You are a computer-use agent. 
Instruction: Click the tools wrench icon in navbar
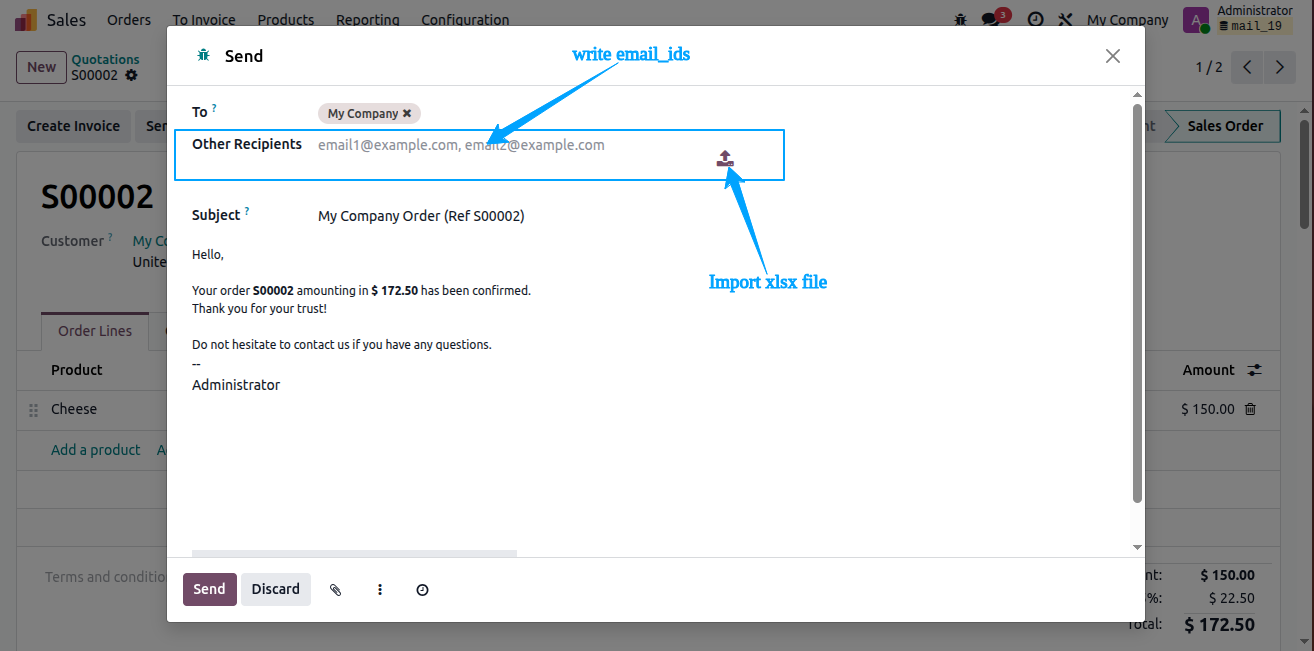coord(1065,20)
